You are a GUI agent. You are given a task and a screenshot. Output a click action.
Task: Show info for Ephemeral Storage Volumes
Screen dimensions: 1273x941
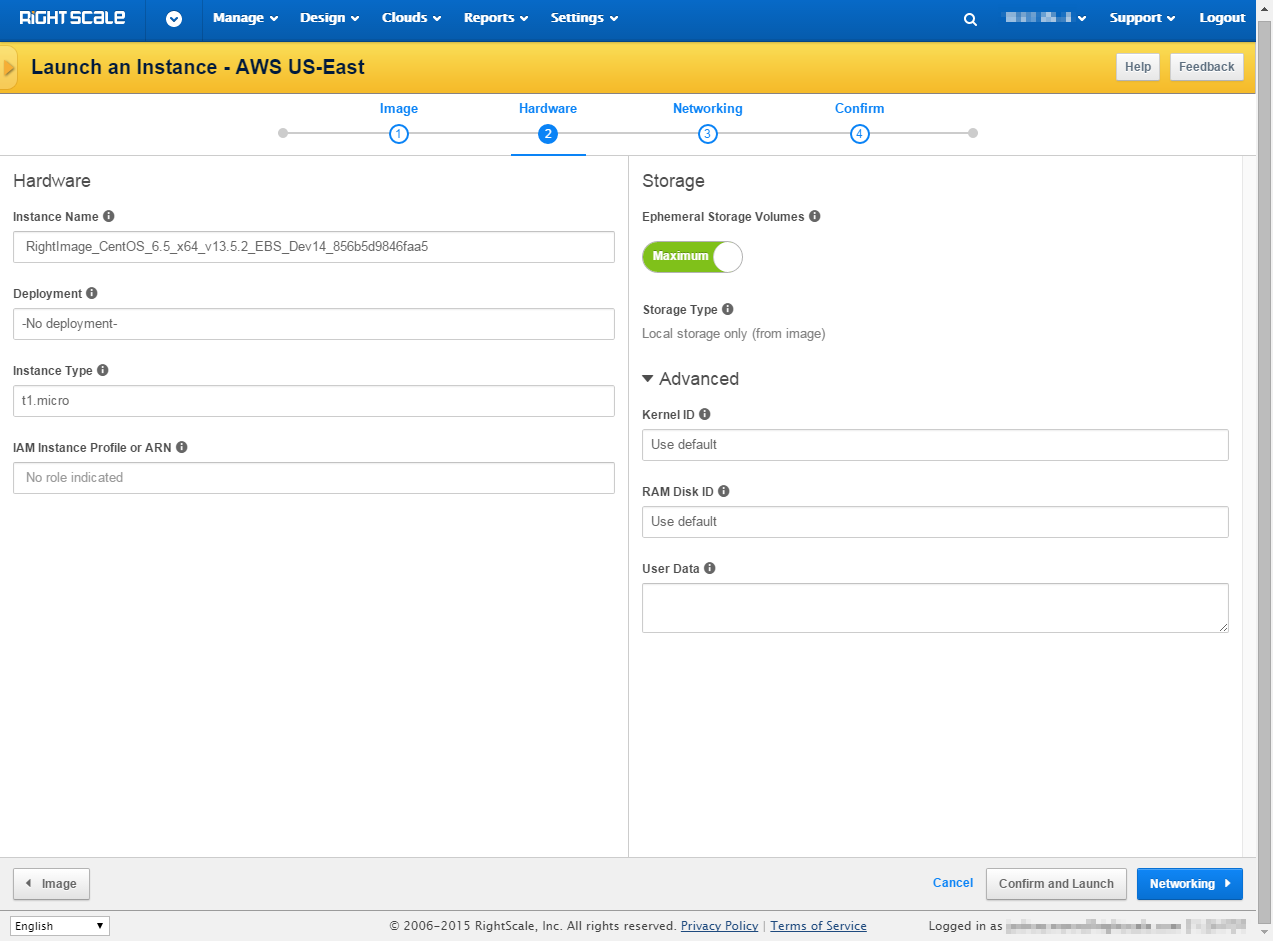click(815, 216)
